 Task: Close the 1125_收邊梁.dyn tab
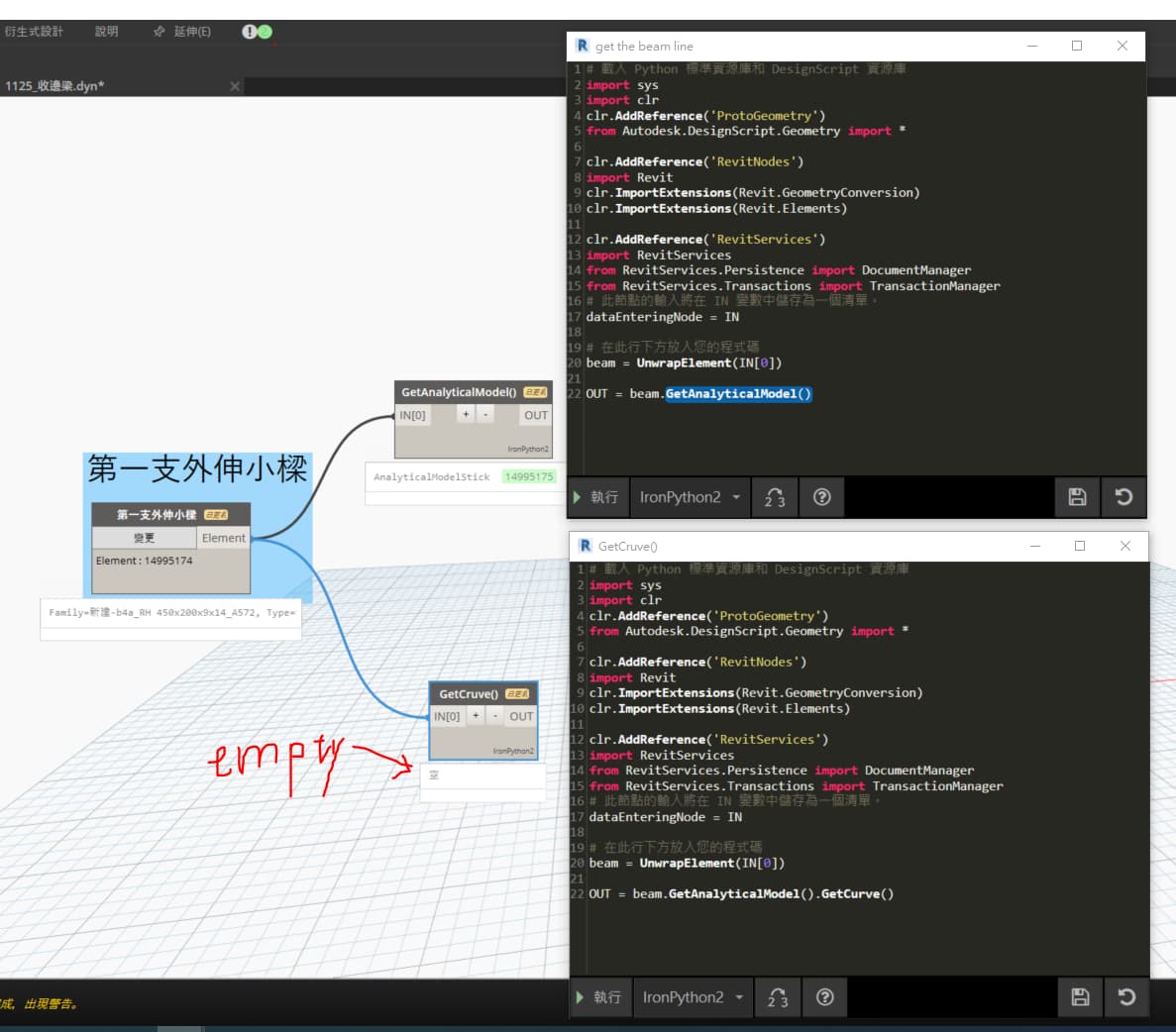235,86
